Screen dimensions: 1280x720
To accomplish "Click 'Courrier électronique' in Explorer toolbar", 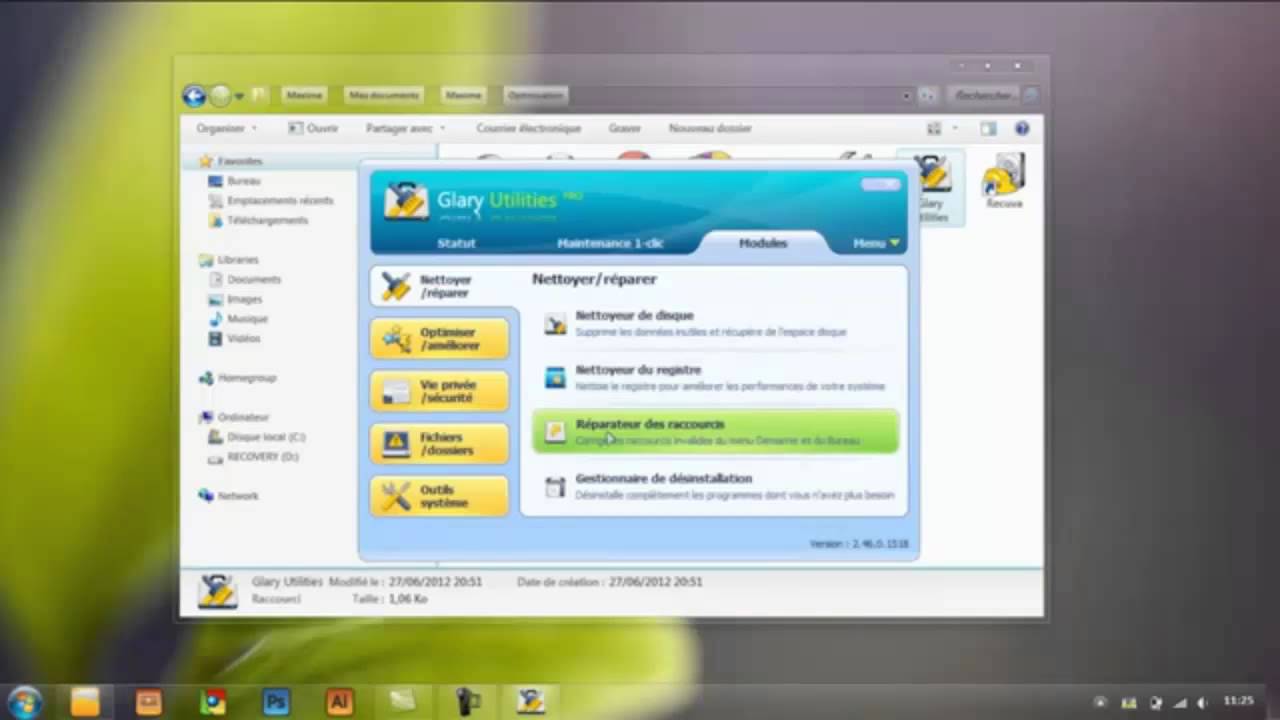I will click(528, 128).
